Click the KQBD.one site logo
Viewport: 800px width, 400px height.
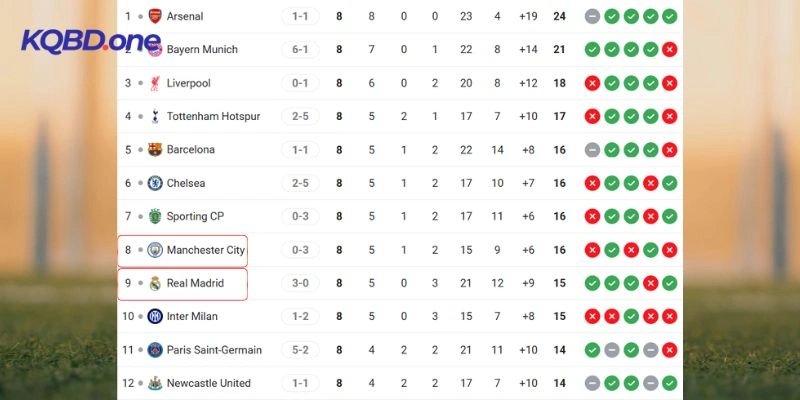click(x=91, y=43)
